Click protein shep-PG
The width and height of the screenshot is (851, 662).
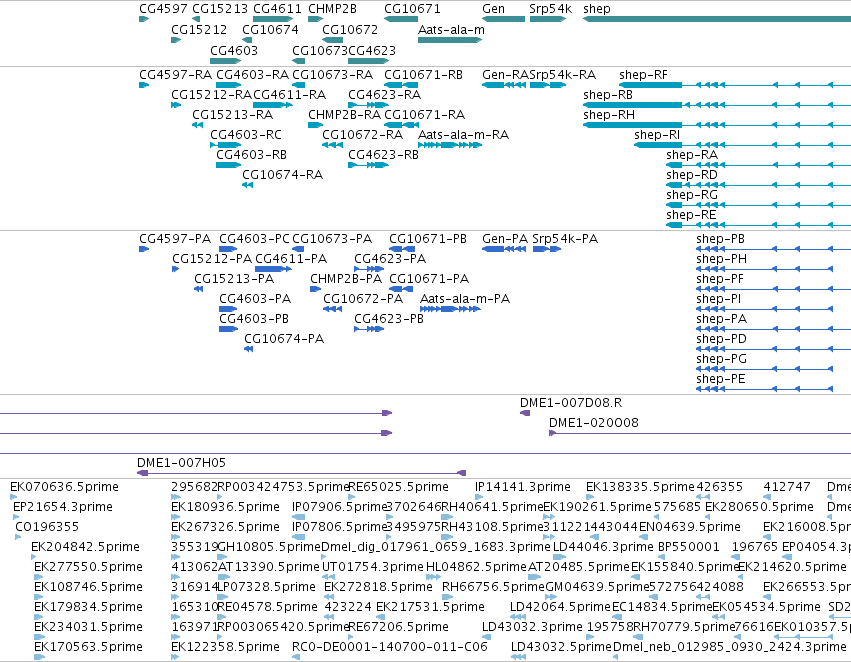721,359
